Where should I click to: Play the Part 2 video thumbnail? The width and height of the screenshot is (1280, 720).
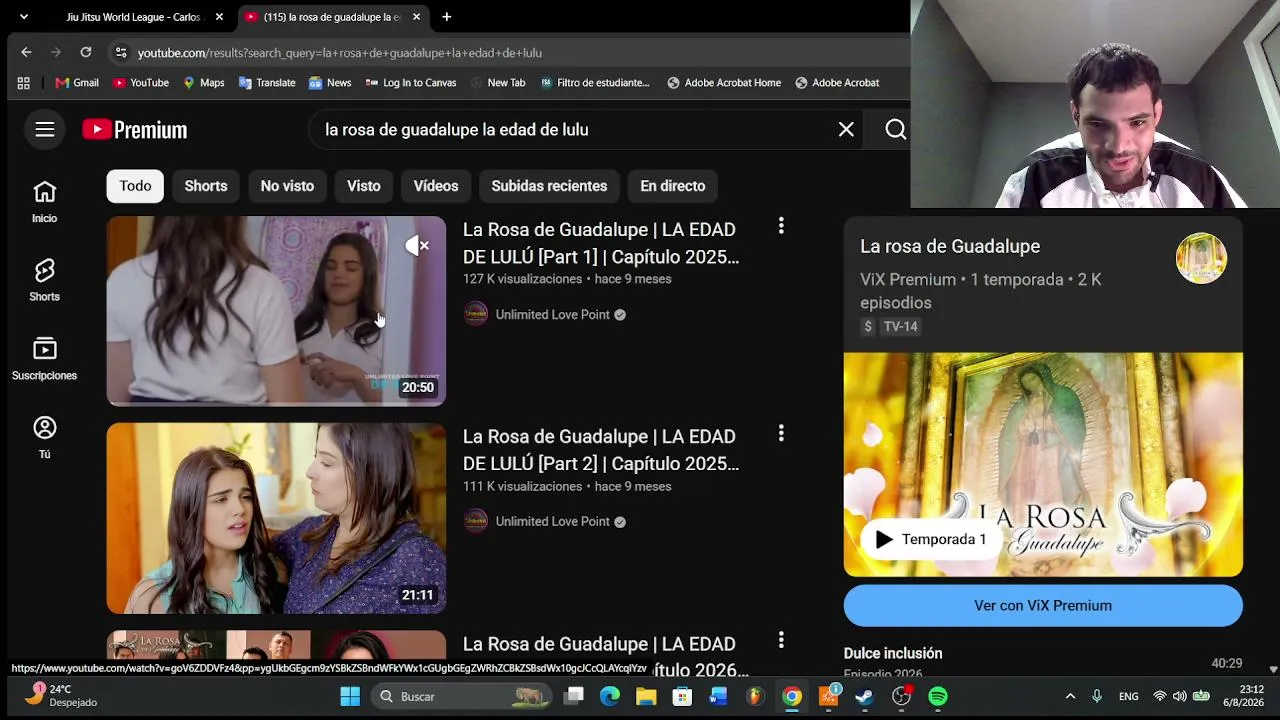(x=276, y=518)
